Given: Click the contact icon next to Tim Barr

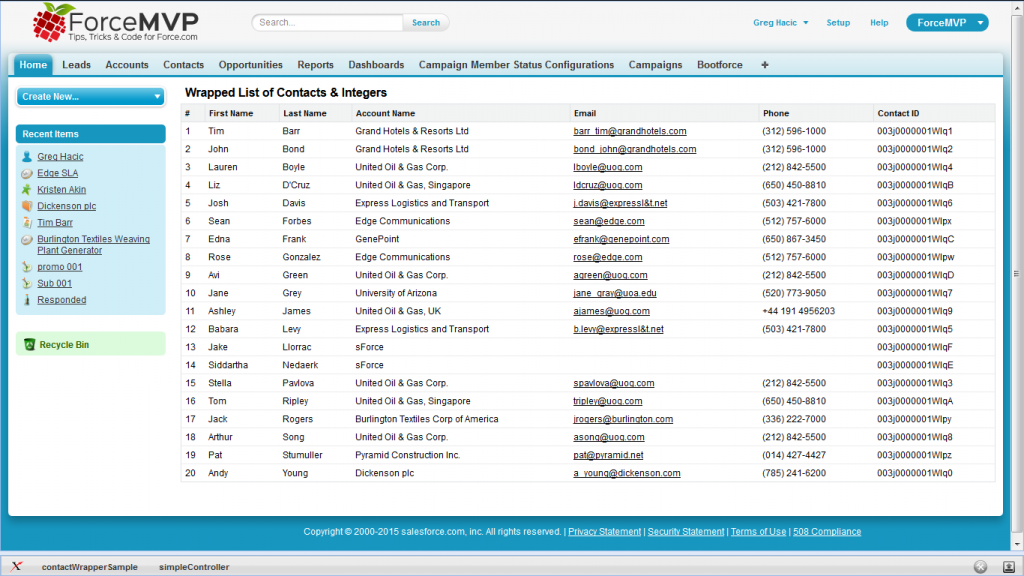Looking at the screenshot, I should point(27,222).
